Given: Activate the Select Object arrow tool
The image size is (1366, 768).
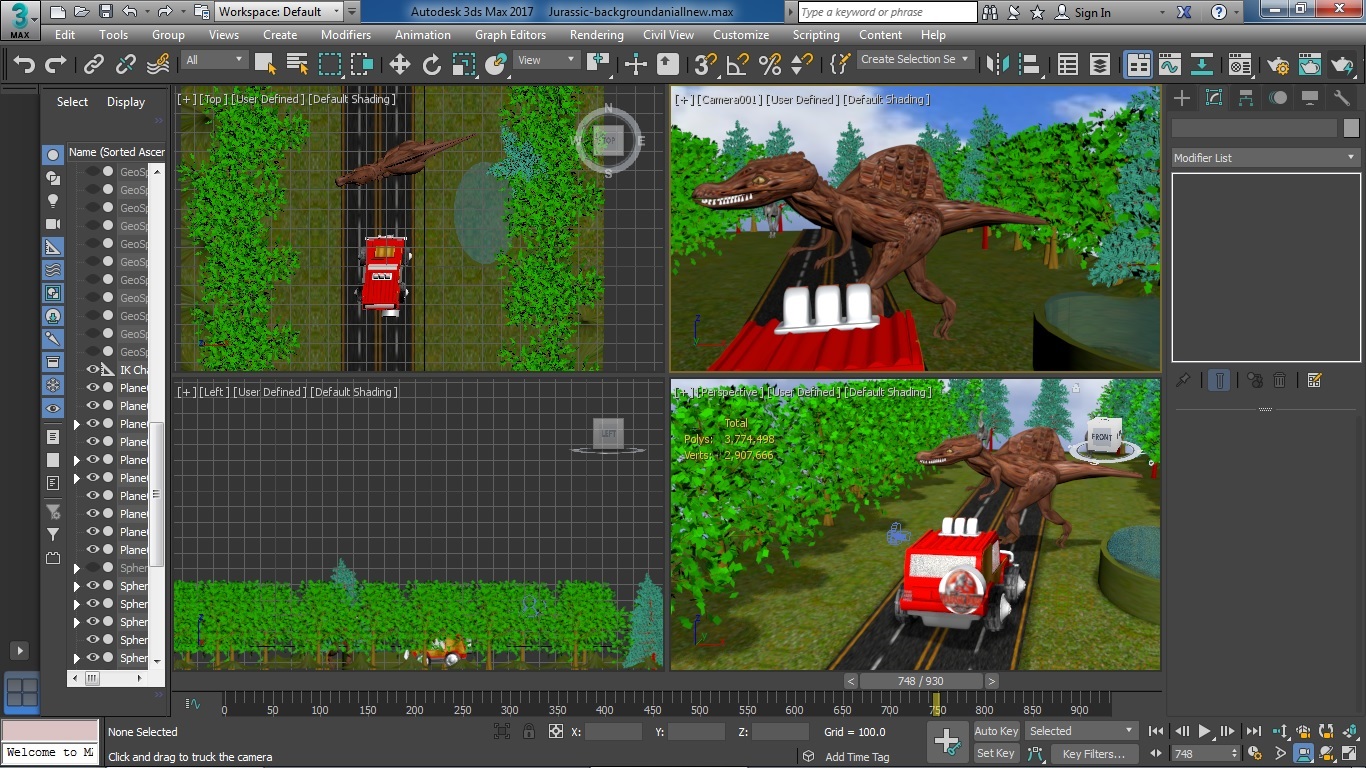Looking at the screenshot, I should pyautogui.click(x=265, y=65).
